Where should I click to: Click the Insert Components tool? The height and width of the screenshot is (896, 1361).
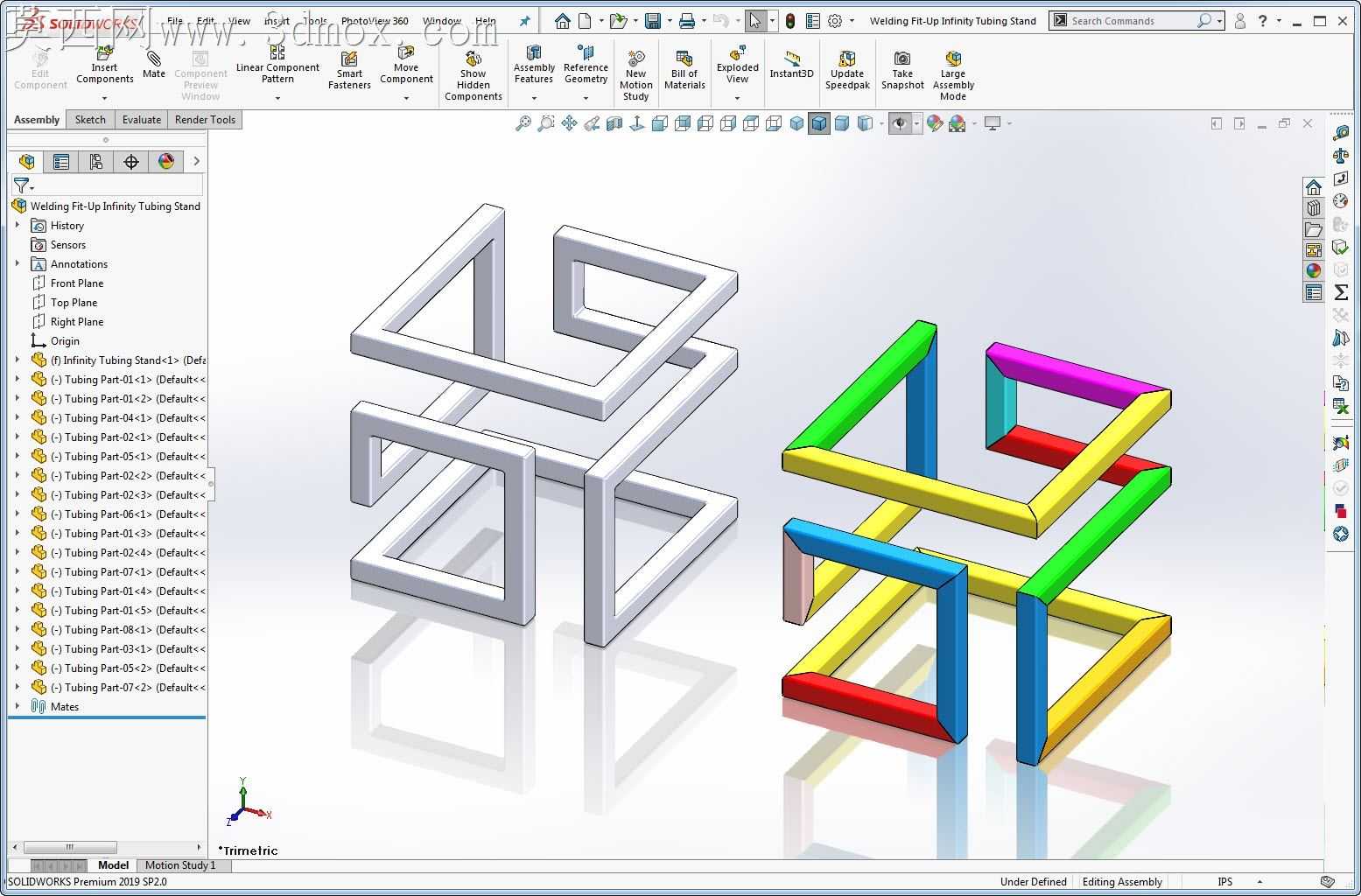[x=104, y=65]
